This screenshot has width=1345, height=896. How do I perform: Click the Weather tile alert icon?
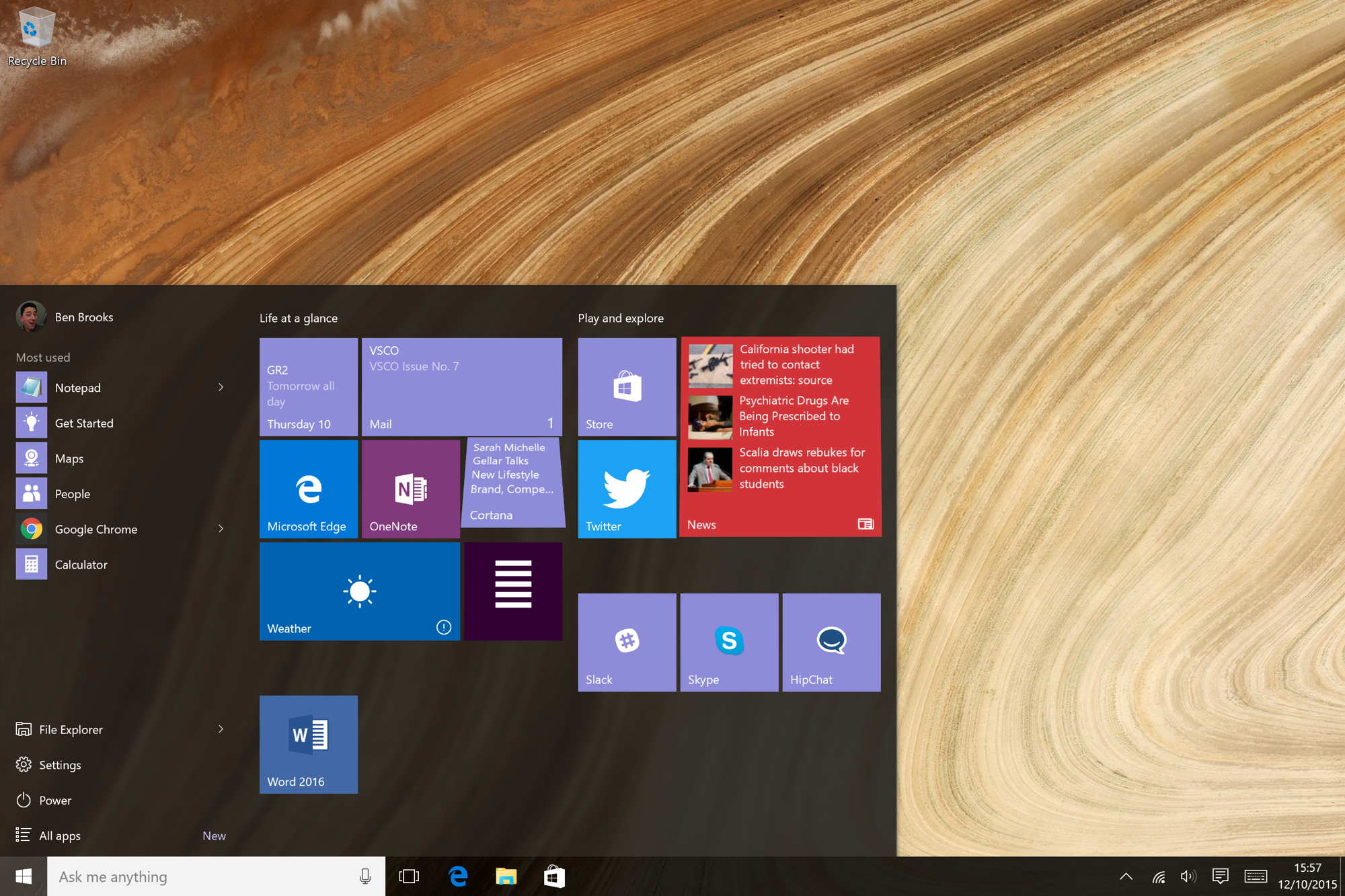coord(444,627)
